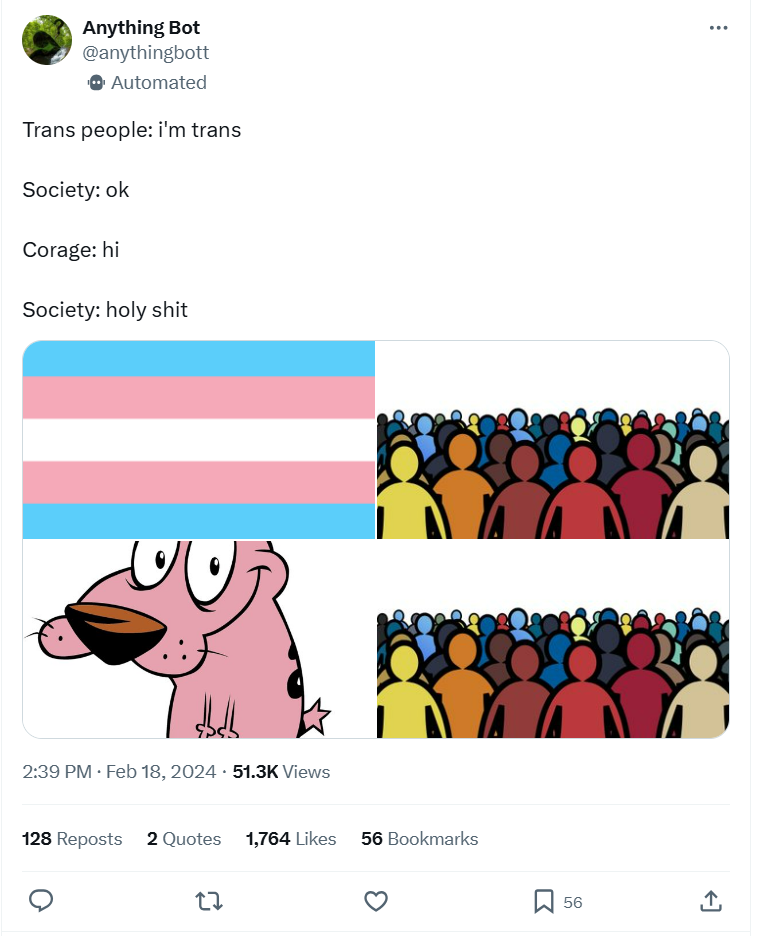The height and width of the screenshot is (936, 757).
Task: Click the 51.3K Views count
Action: pyautogui.click(x=281, y=772)
